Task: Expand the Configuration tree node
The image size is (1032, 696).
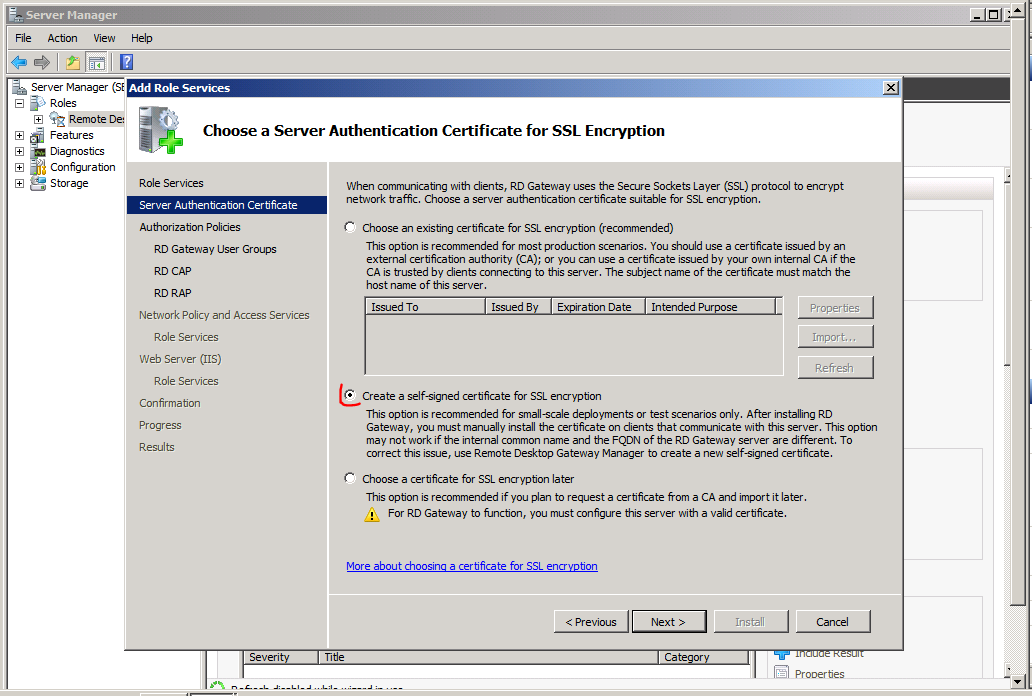Action: 20,167
